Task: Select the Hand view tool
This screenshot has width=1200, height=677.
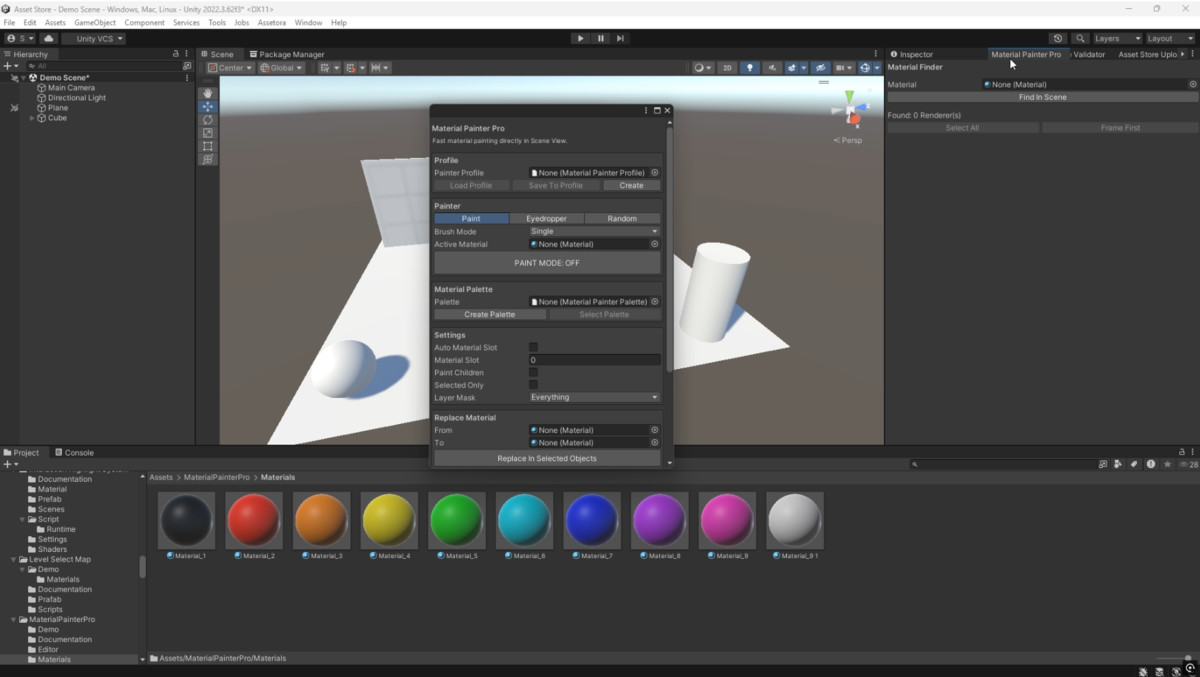Action: 208,93
